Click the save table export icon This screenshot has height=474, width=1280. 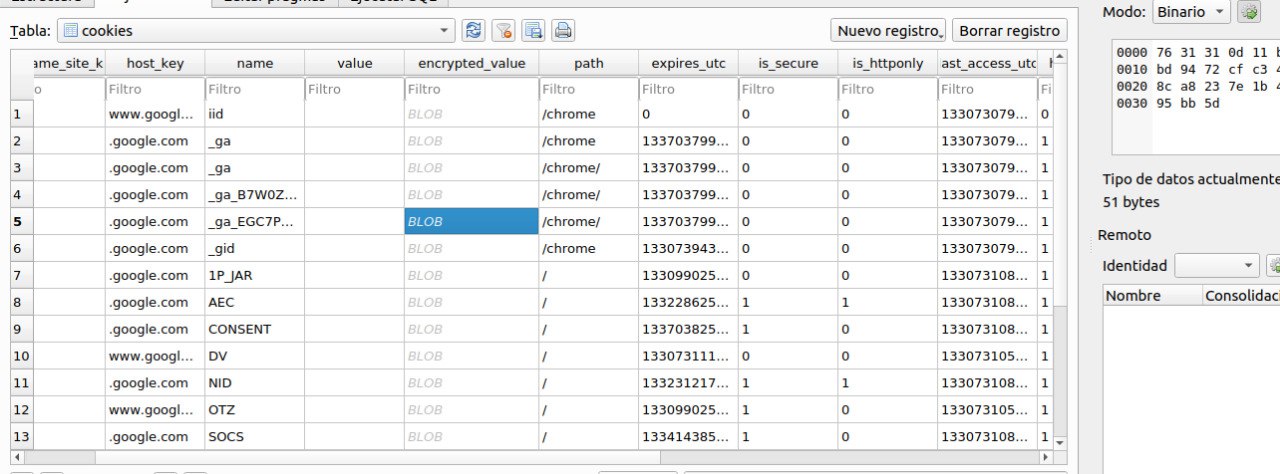pyautogui.click(x=534, y=31)
